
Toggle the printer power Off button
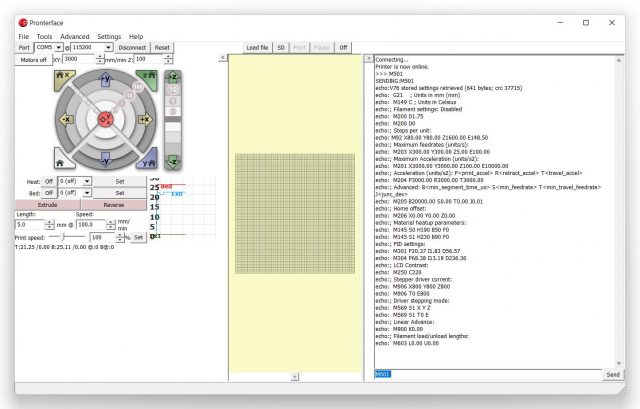pos(343,48)
